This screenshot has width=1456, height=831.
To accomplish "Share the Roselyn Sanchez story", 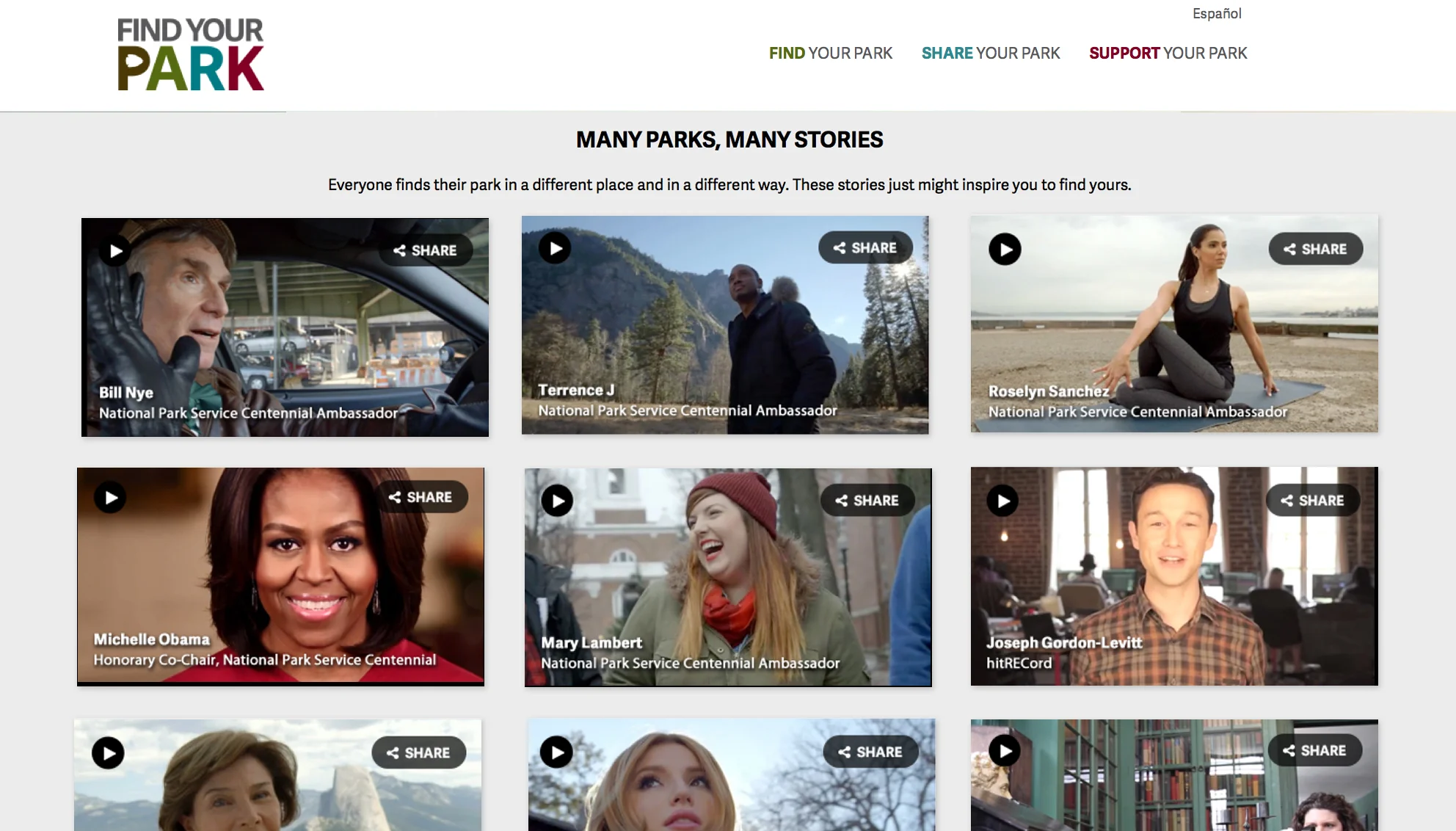I will point(1315,249).
